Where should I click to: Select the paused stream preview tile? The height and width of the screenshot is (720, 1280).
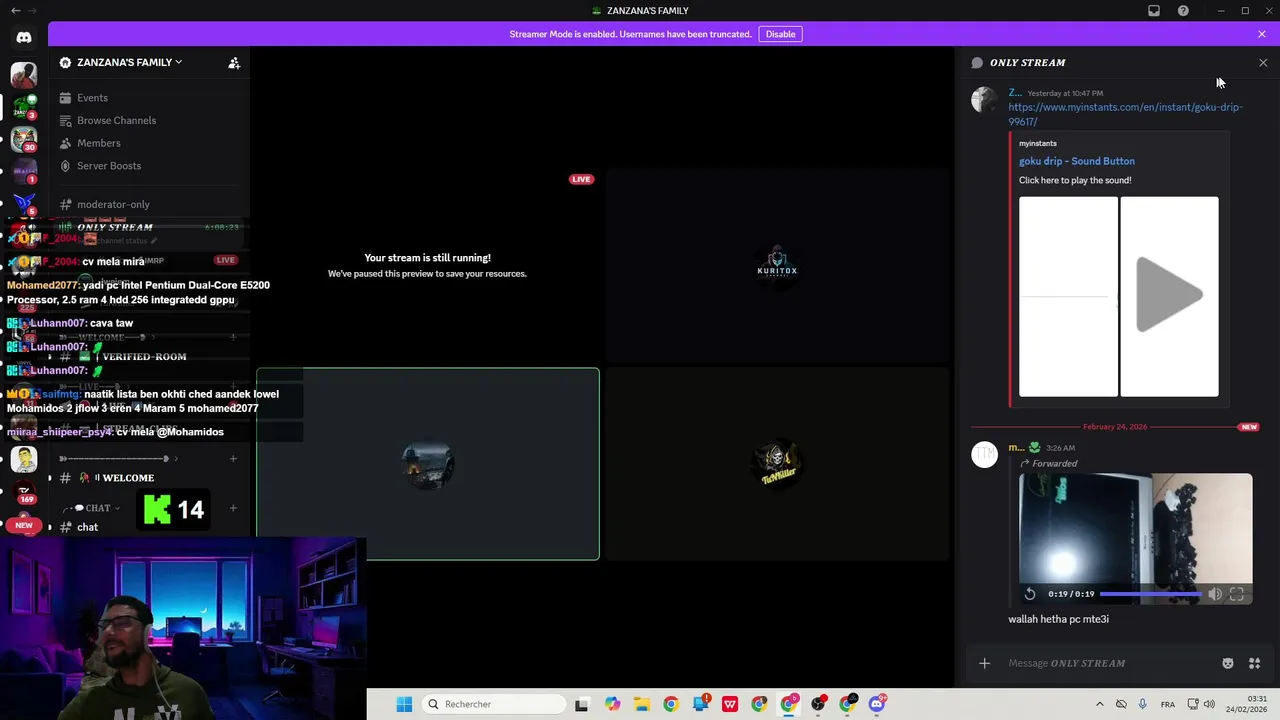[x=428, y=265]
